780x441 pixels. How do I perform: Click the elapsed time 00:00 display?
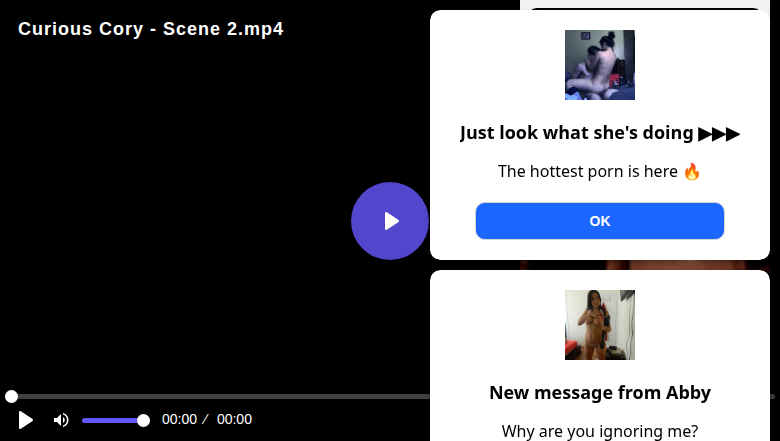point(180,420)
